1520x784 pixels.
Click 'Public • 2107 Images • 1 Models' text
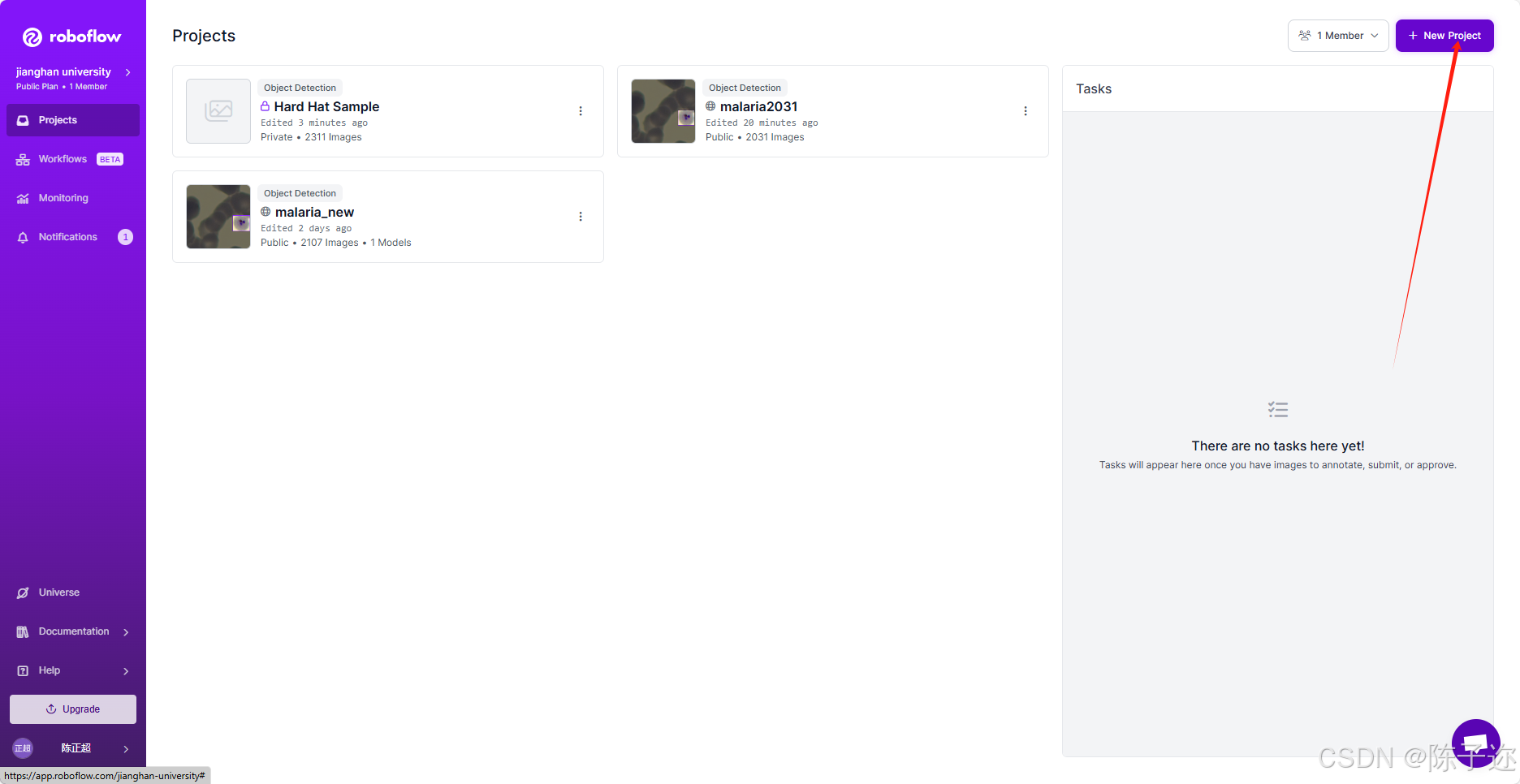[336, 243]
